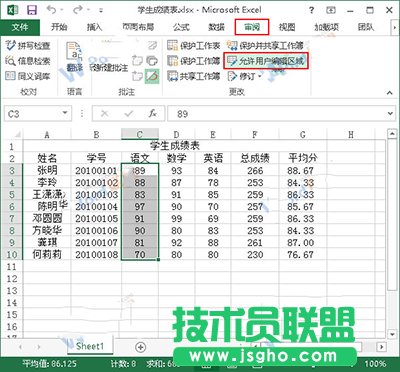Select cell containing 张明
This screenshot has height=372, width=400.
pos(47,171)
